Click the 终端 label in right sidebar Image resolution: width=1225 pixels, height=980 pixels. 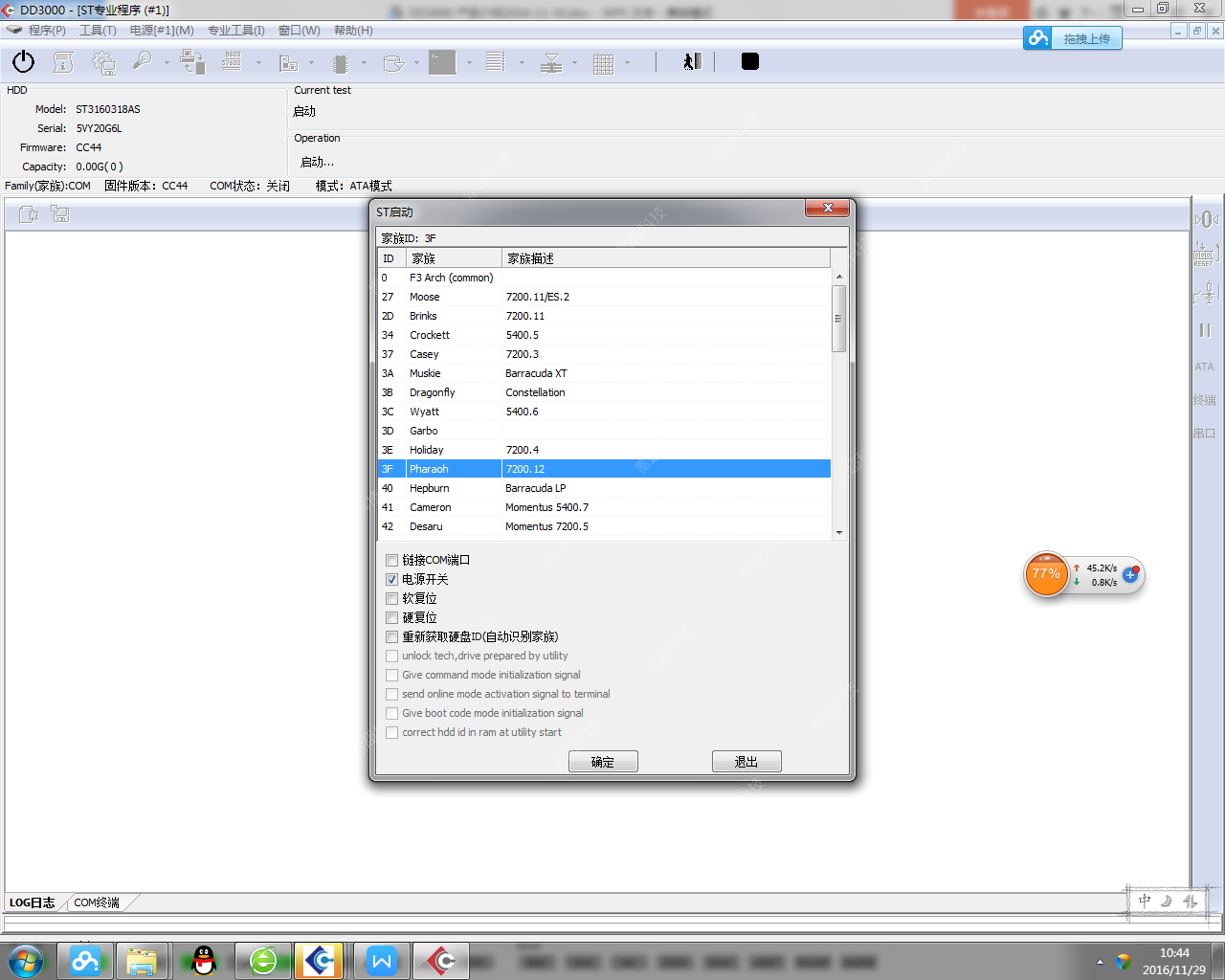[1204, 400]
